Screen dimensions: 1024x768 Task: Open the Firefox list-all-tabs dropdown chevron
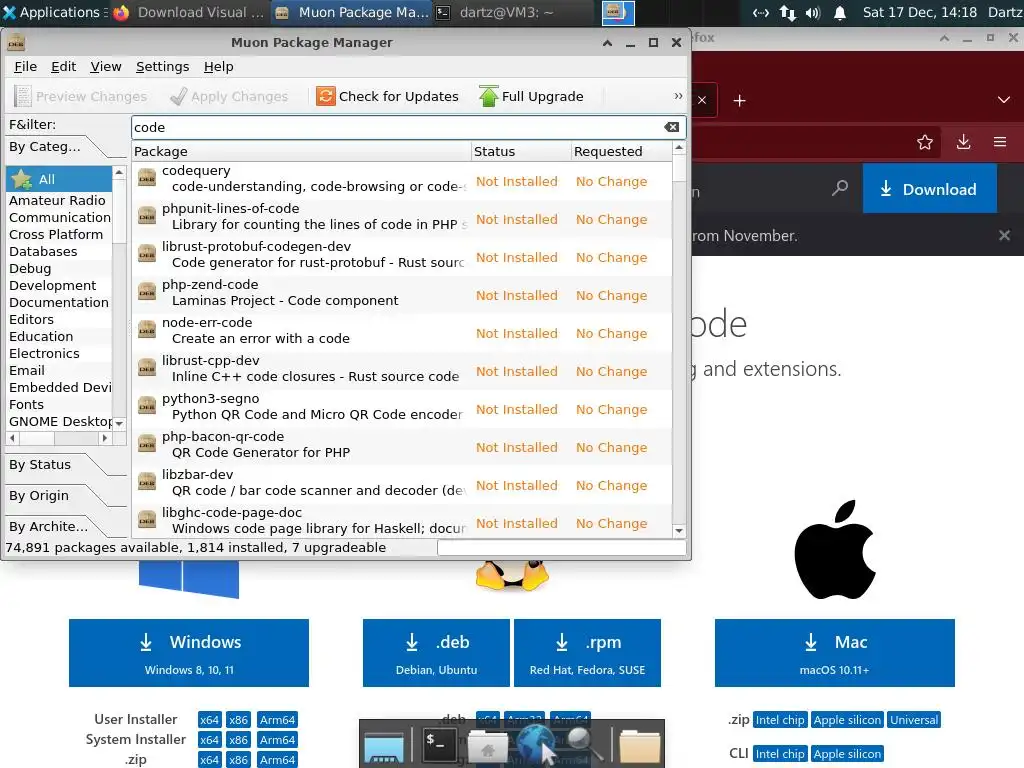[x=1004, y=100]
